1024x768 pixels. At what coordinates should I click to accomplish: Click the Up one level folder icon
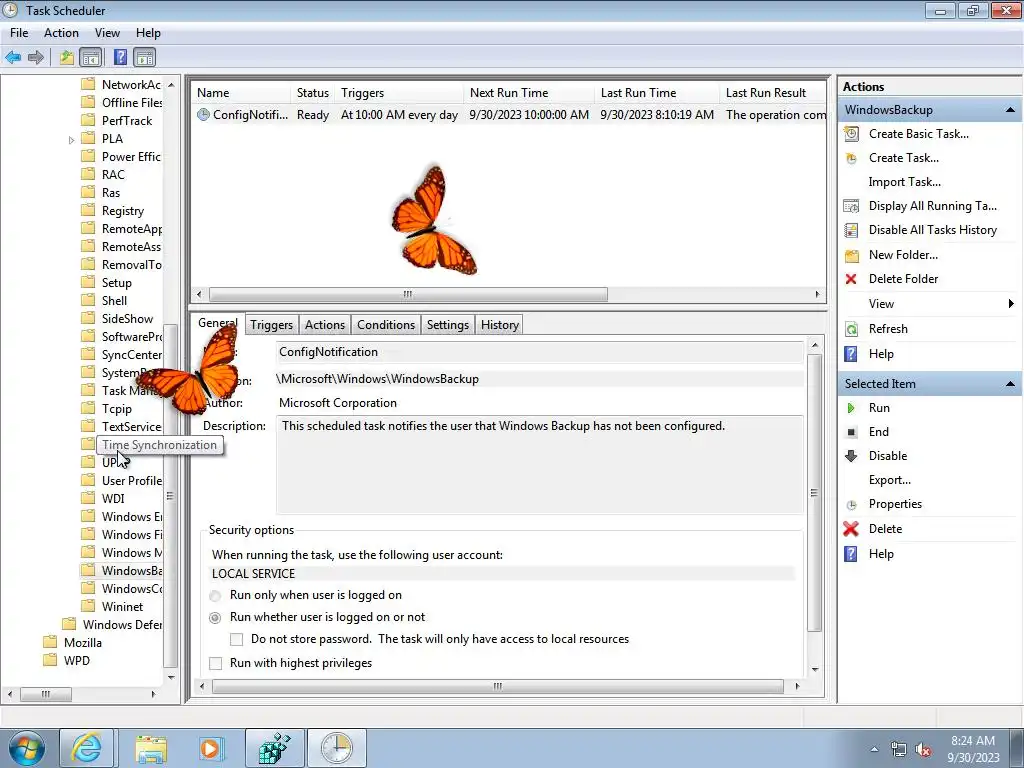(x=67, y=57)
